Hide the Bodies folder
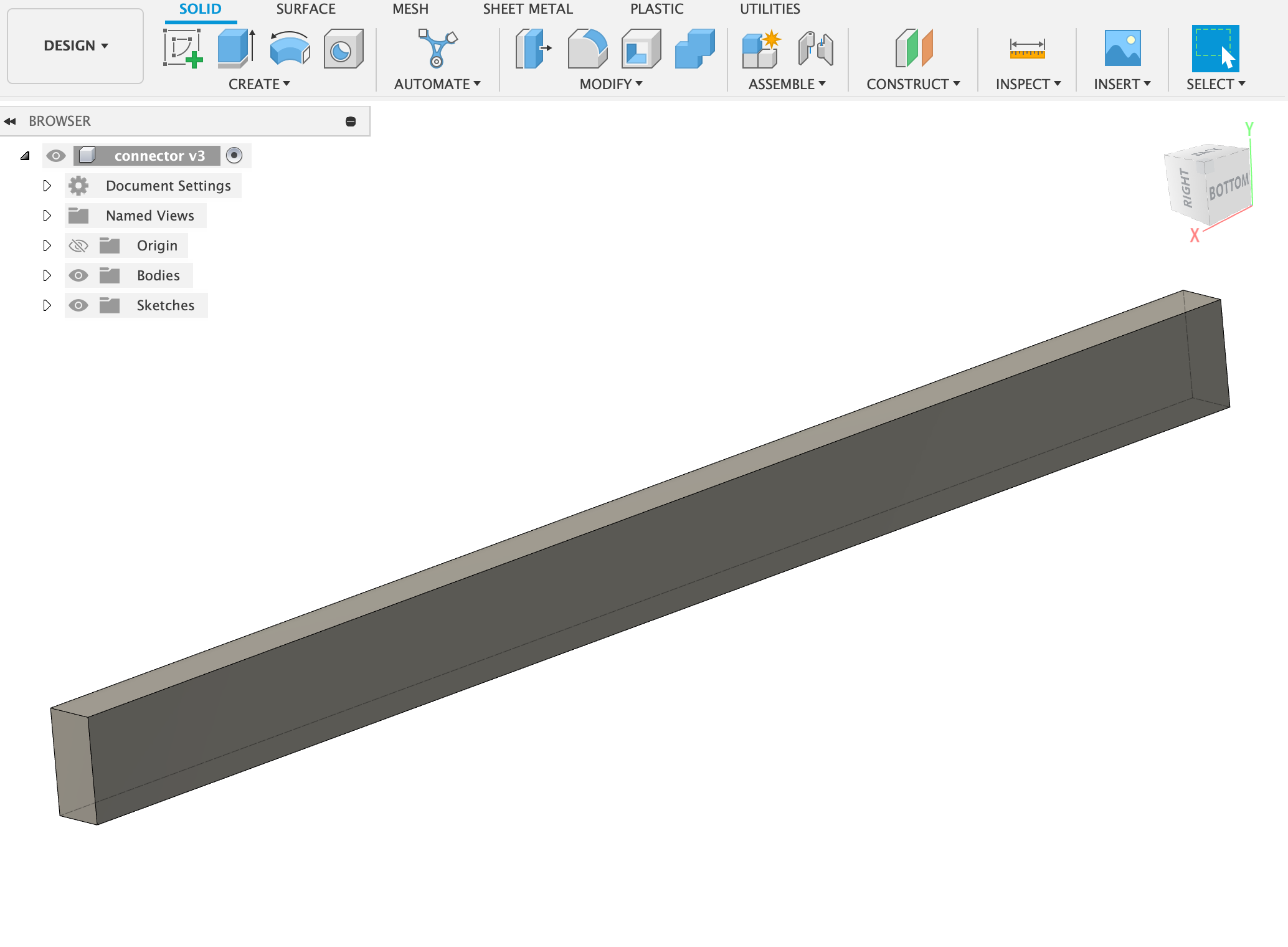Viewport: 1288px width, 947px height. click(78, 275)
